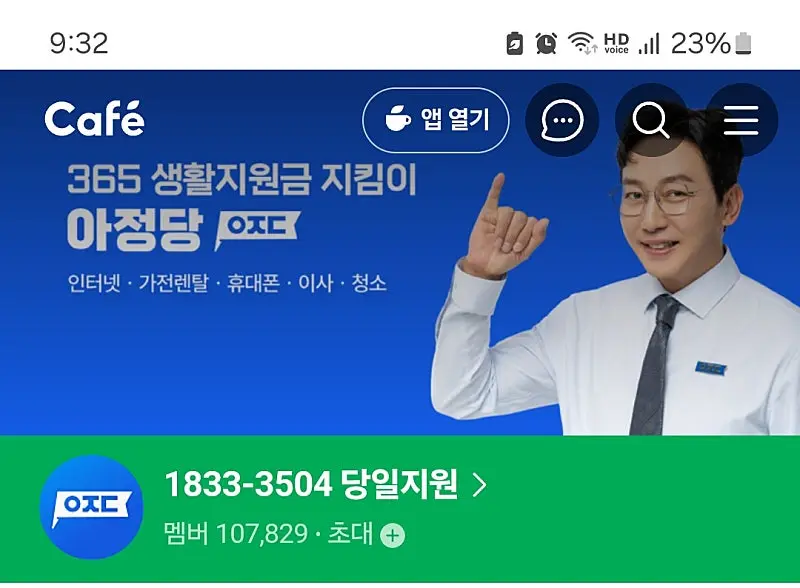Screen dimensions: 800x588
Task: Open the hamburger menu
Action: click(741, 120)
